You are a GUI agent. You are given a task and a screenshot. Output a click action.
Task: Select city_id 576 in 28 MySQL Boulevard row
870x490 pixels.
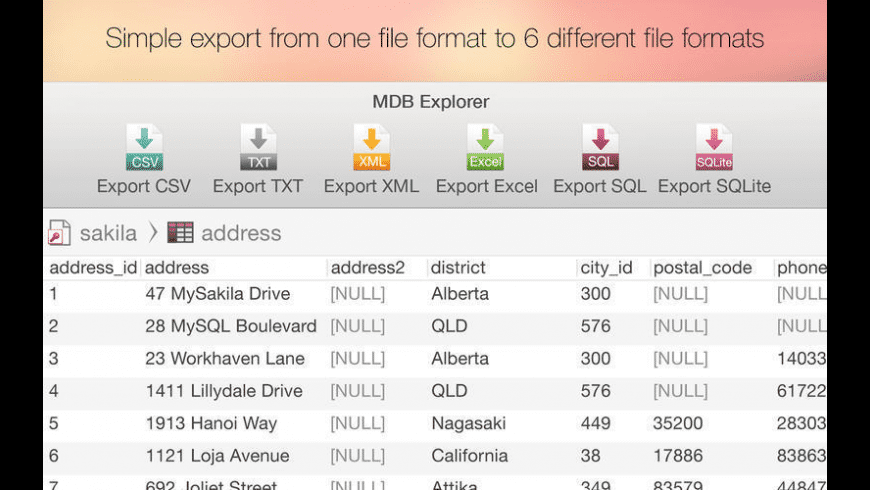click(595, 326)
